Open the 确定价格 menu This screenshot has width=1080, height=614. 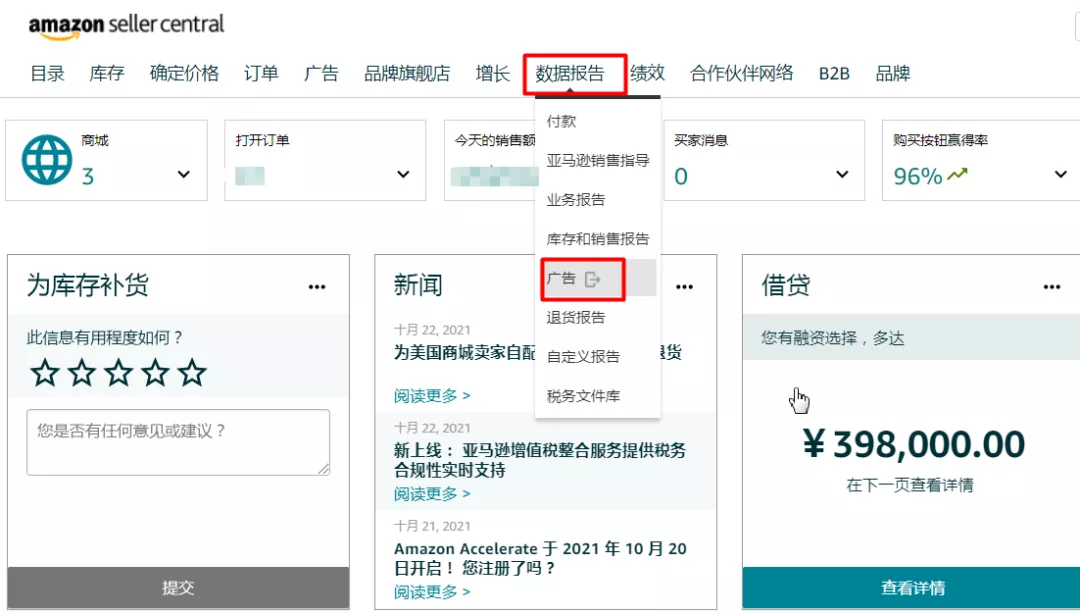[184, 73]
